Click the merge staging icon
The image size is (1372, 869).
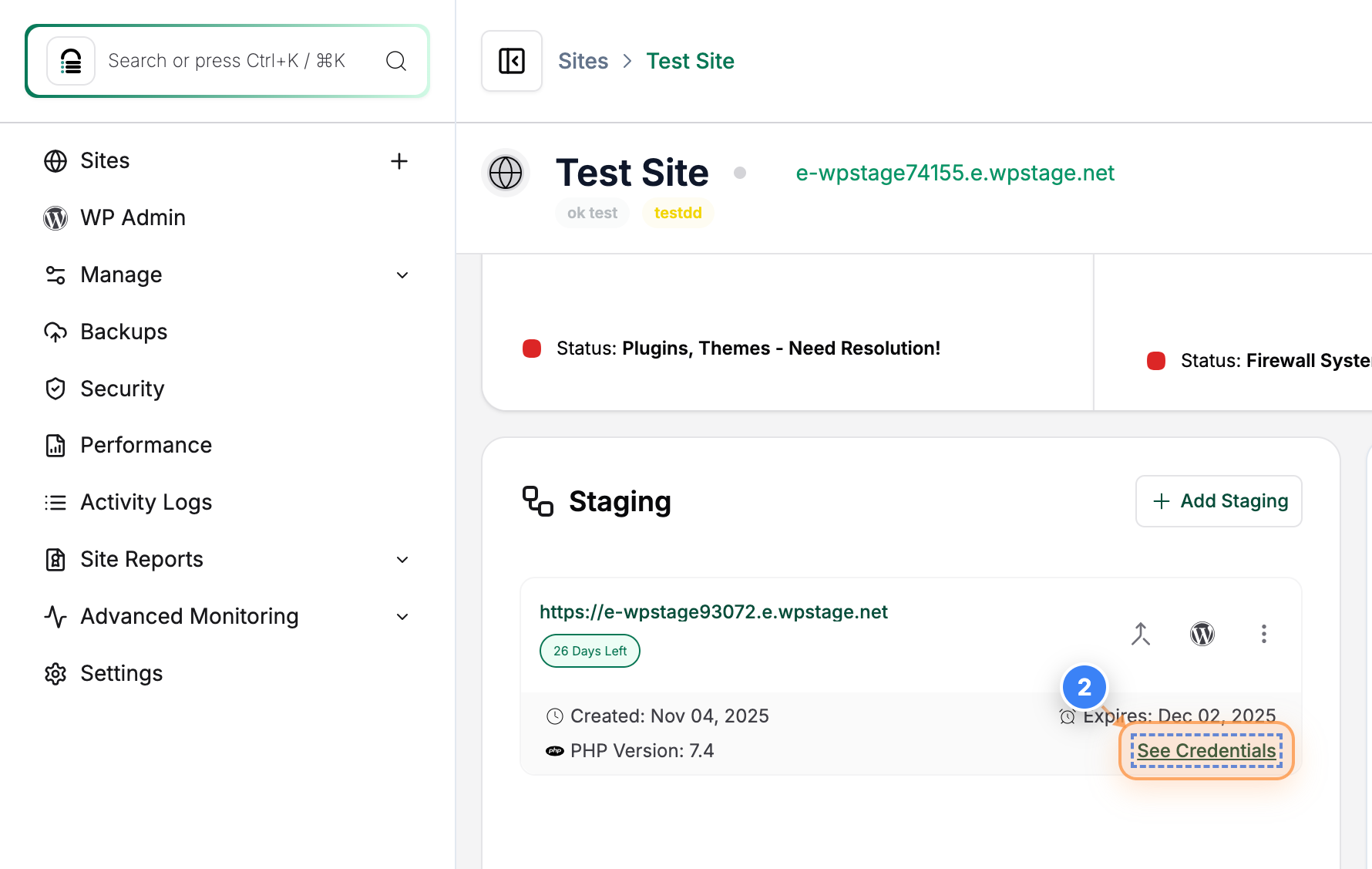pyautogui.click(x=1141, y=634)
